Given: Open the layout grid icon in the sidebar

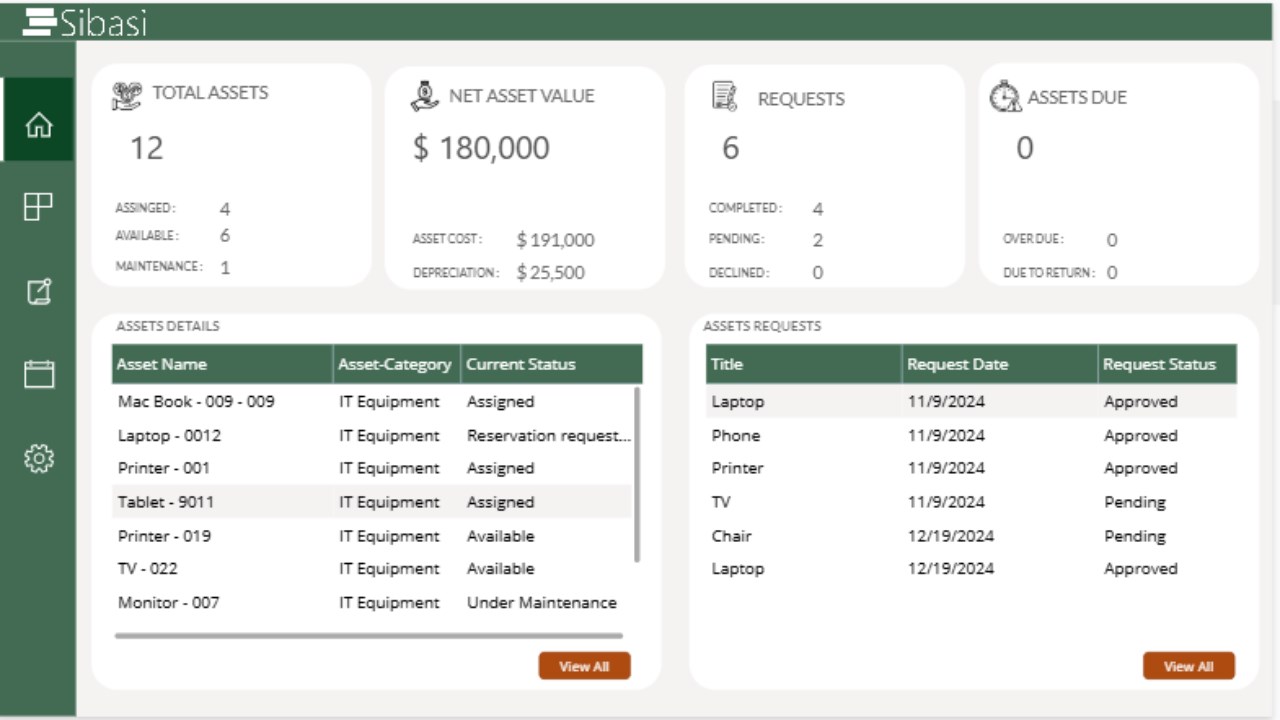Looking at the screenshot, I should pos(38,206).
